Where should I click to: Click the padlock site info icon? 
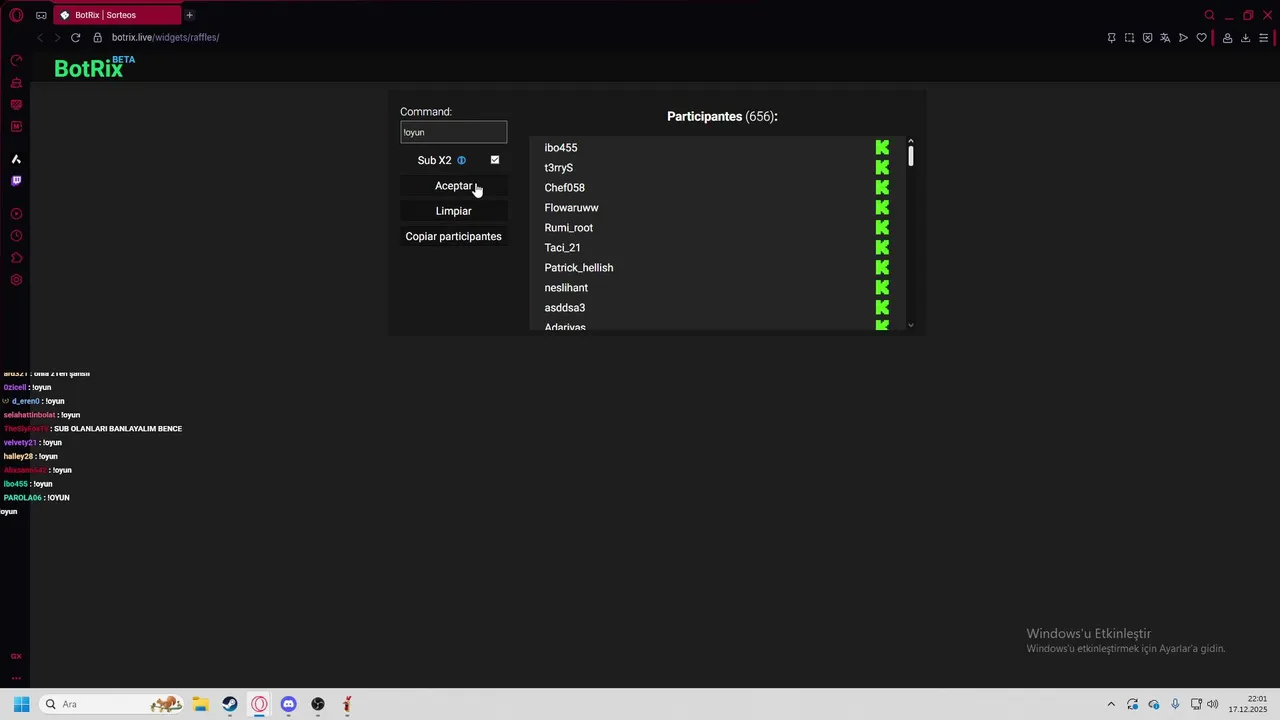pos(97,37)
